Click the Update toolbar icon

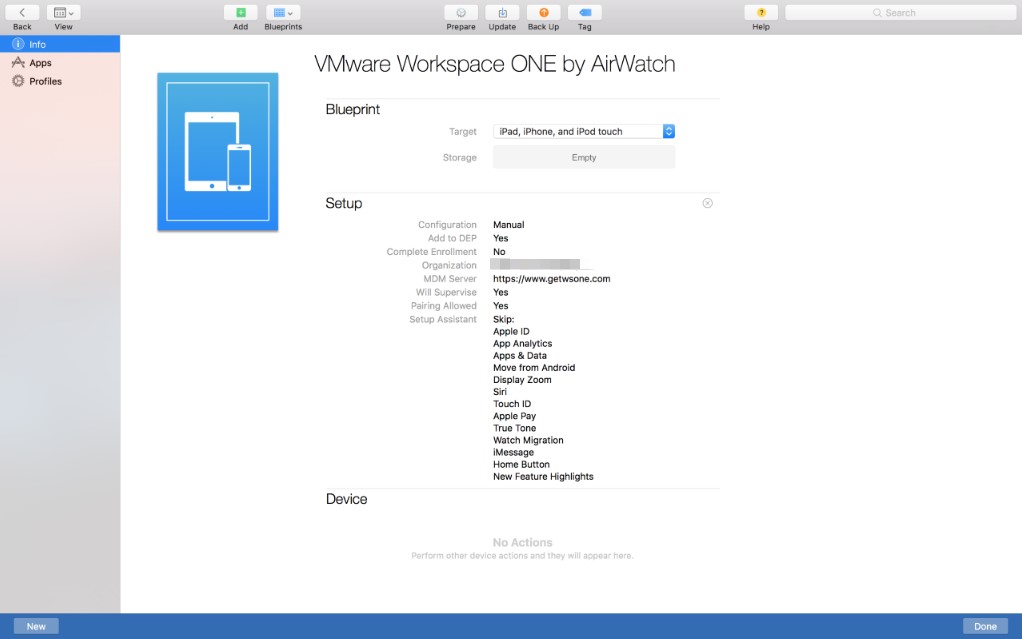coord(502,13)
